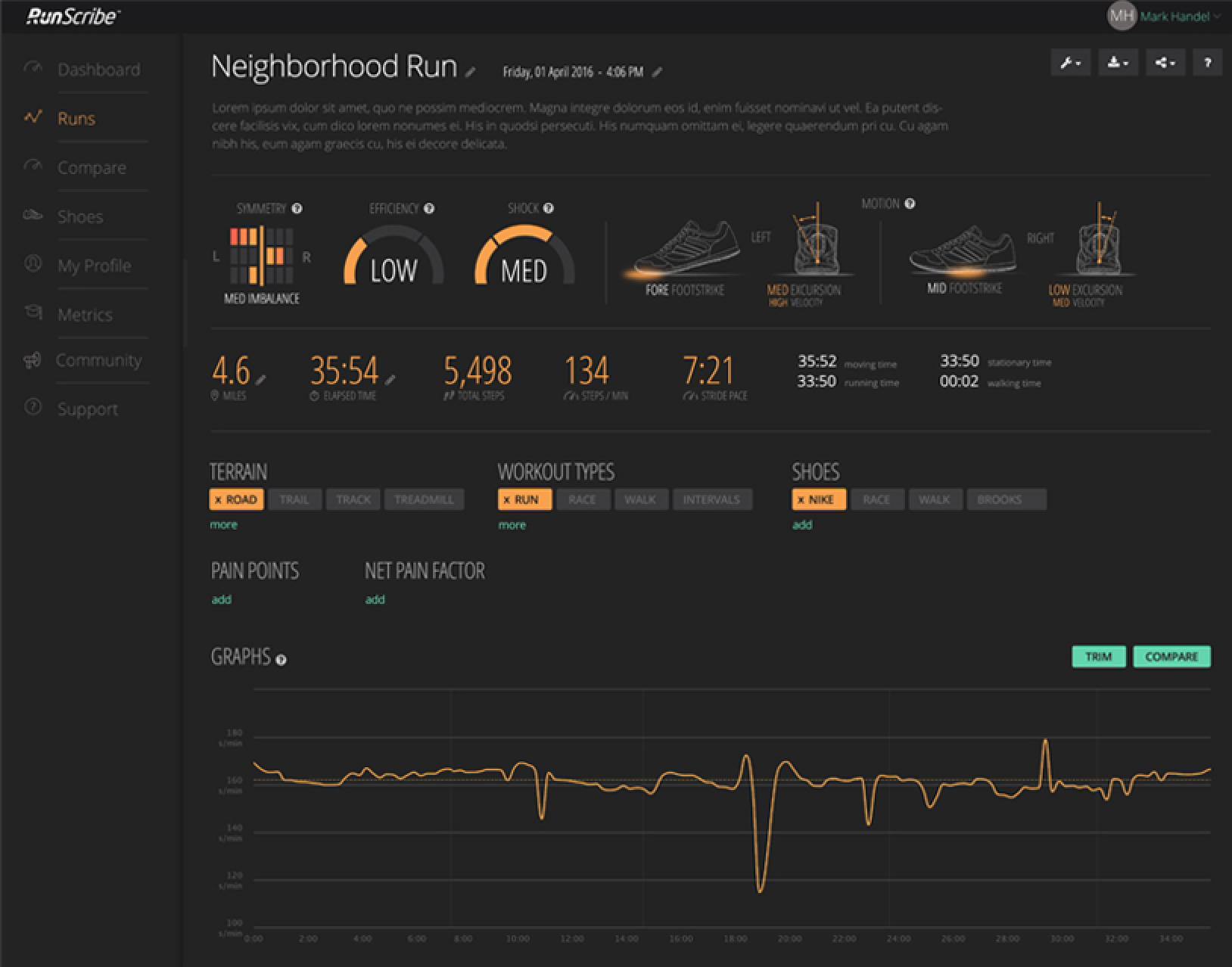The height and width of the screenshot is (967, 1232).
Task: Select the Shoes sidebar icon
Action: point(32,216)
